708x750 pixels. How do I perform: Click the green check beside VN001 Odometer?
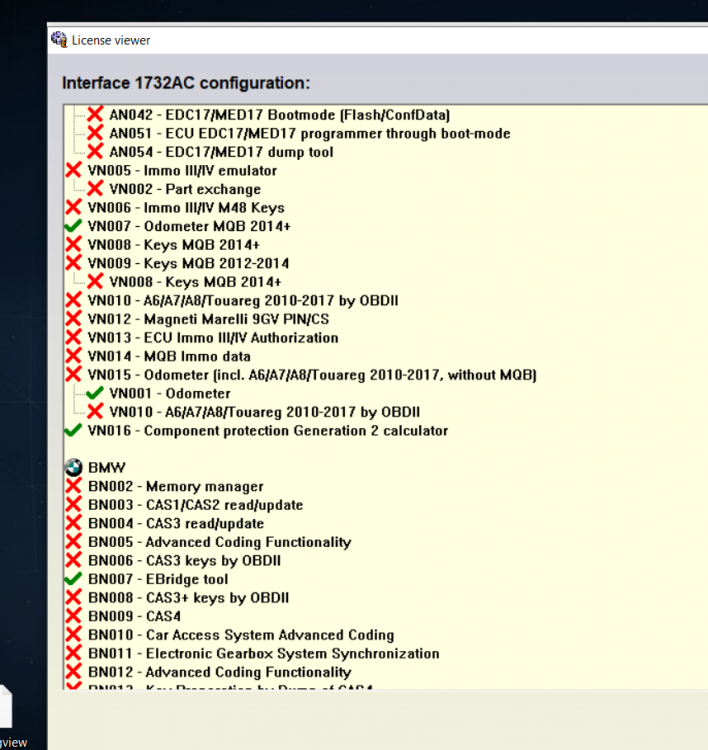click(x=95, y=393)
